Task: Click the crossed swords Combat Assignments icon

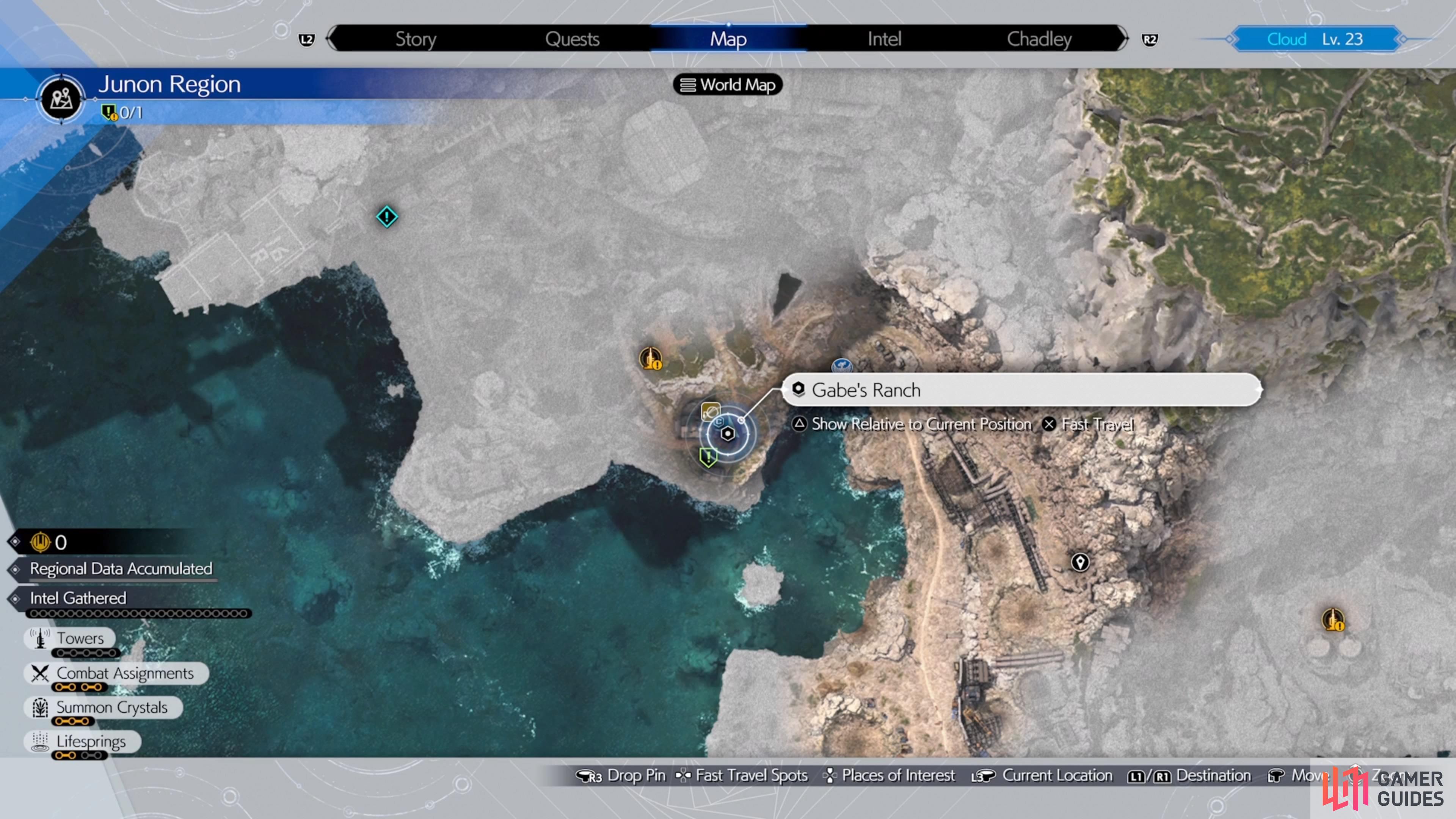Action: [x=40, y=673]
